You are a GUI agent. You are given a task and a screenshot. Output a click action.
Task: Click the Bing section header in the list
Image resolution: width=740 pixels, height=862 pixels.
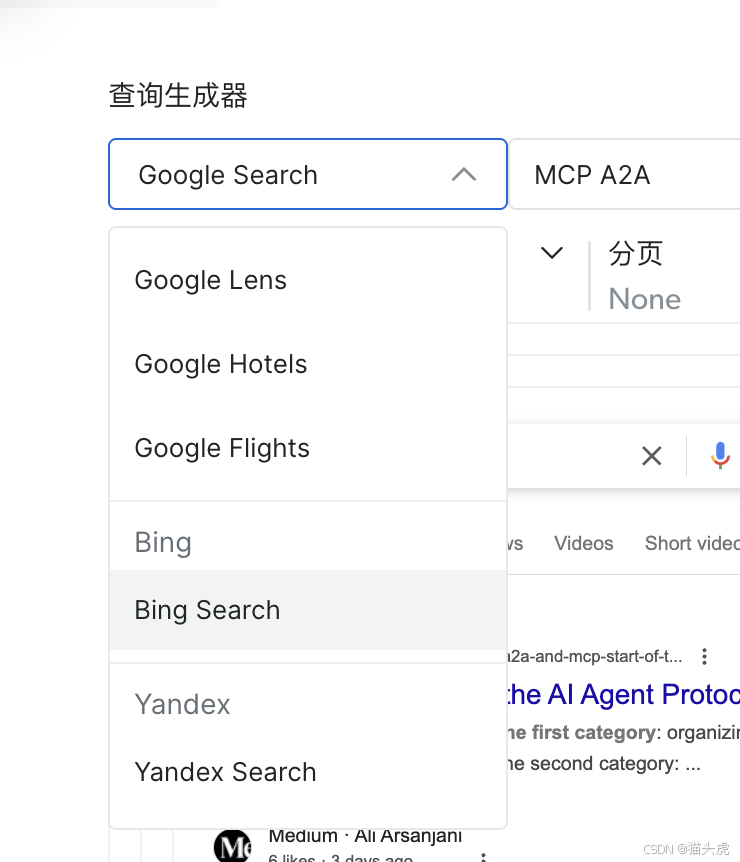click(163, 542)
